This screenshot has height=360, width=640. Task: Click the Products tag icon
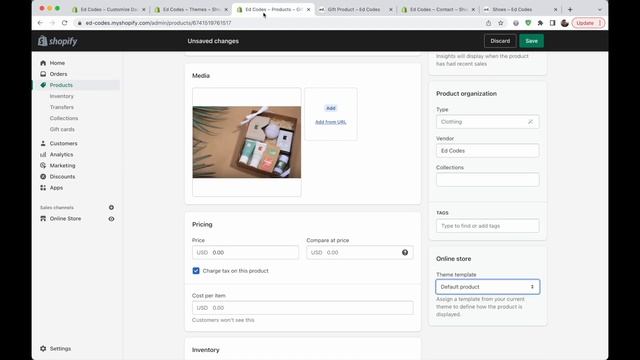click(43, 85)
